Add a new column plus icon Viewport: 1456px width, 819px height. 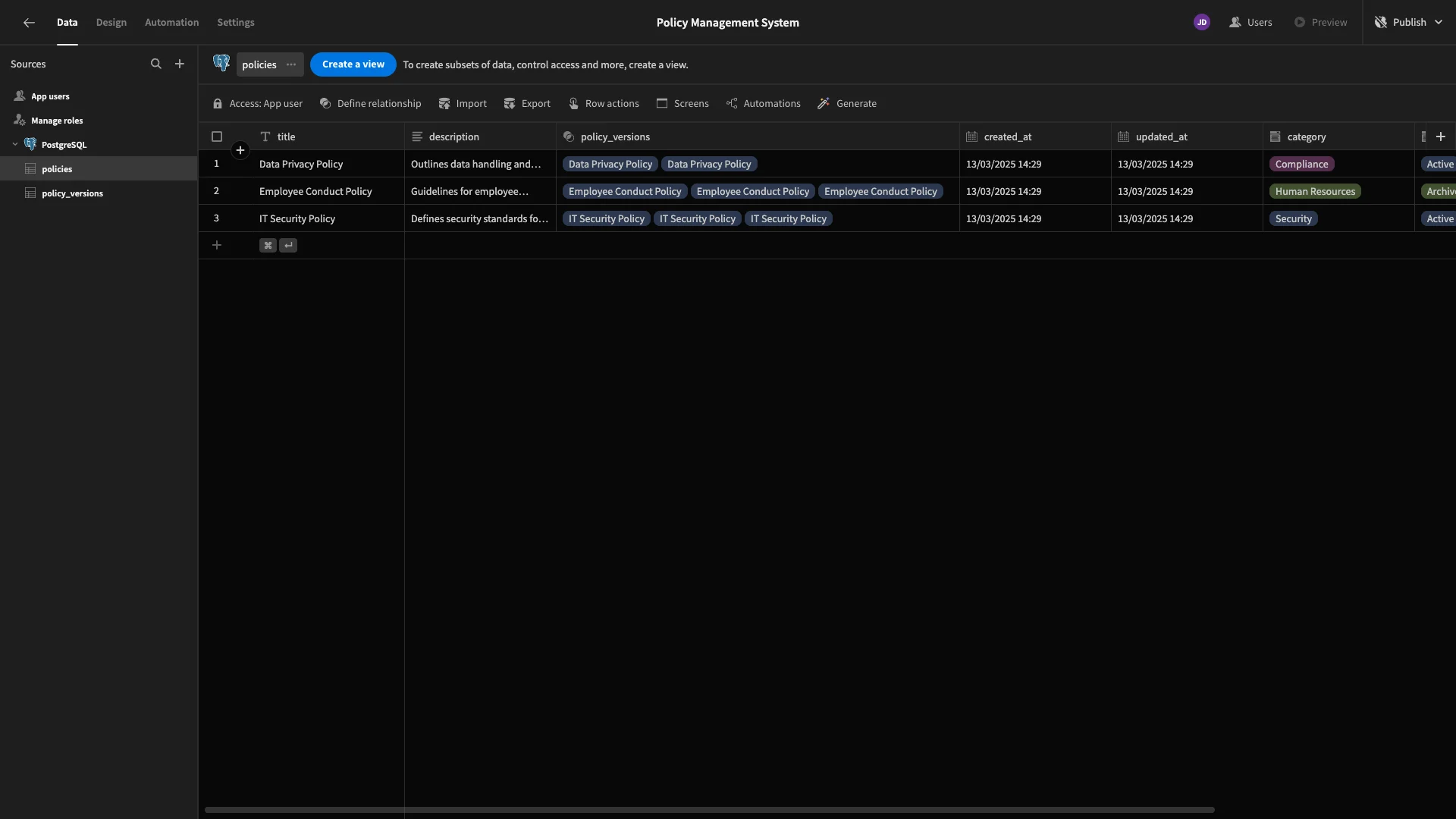click(1441, 136)
